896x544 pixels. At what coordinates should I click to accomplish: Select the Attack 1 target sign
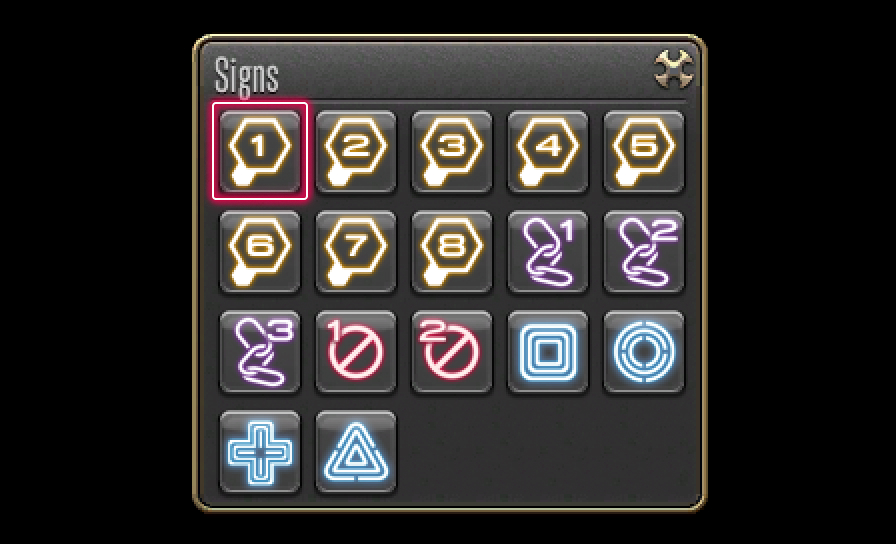pyautogui.click(x=260, y=151)
